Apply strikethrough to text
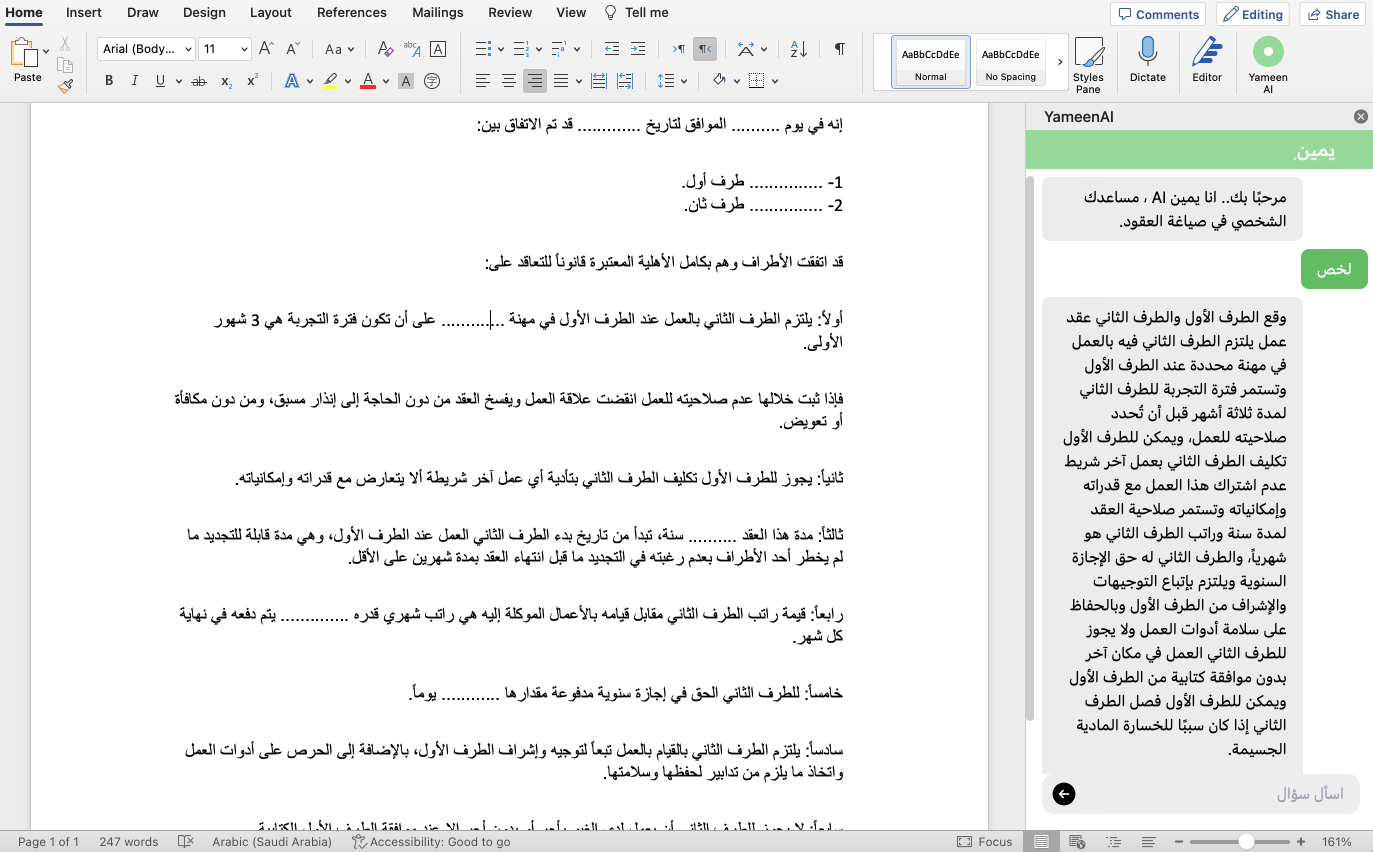Screen dimensions: 1373x852 [199, 81]
